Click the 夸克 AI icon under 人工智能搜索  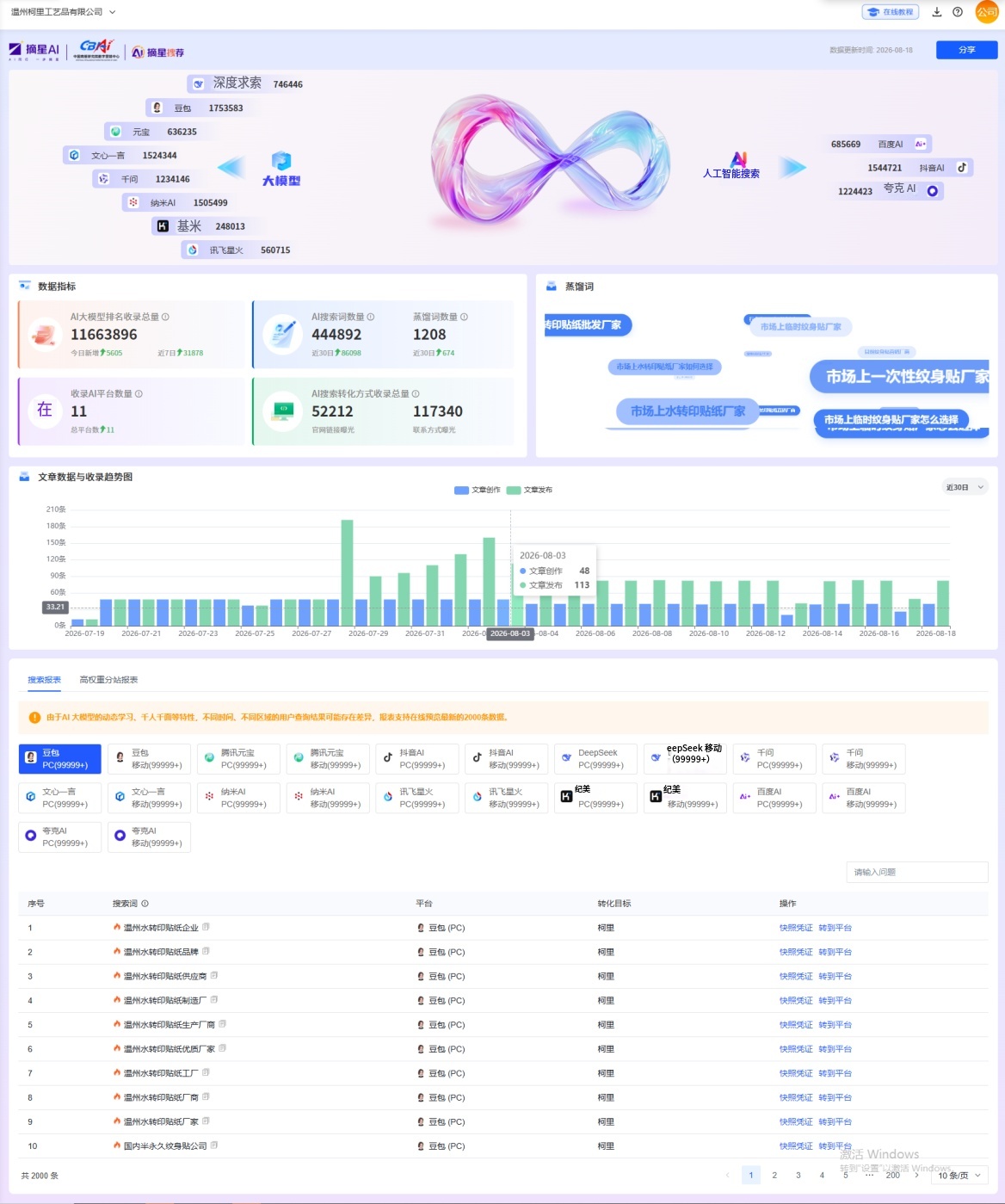[932, 191]
